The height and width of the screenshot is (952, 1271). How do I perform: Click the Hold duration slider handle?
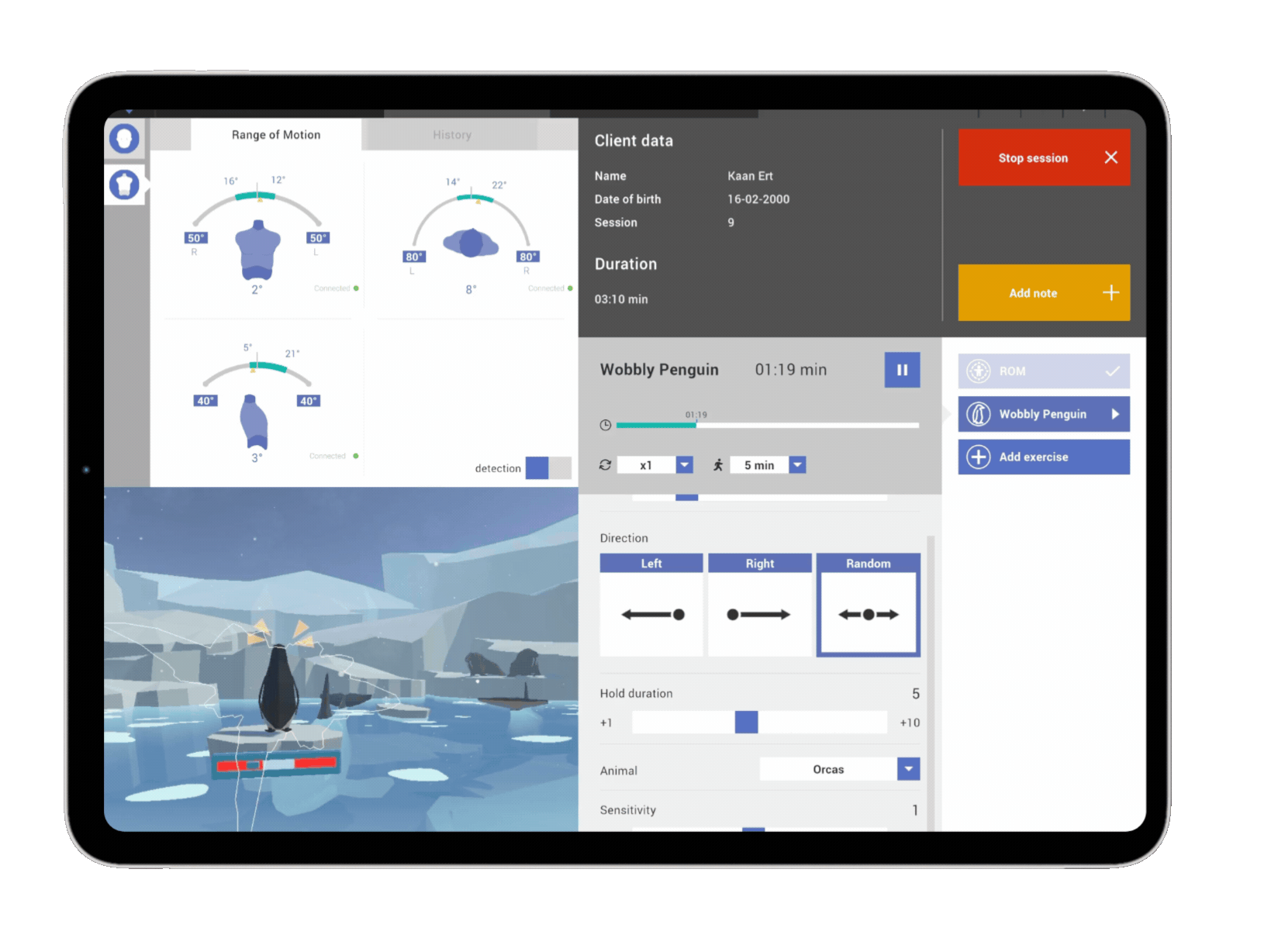746,723
